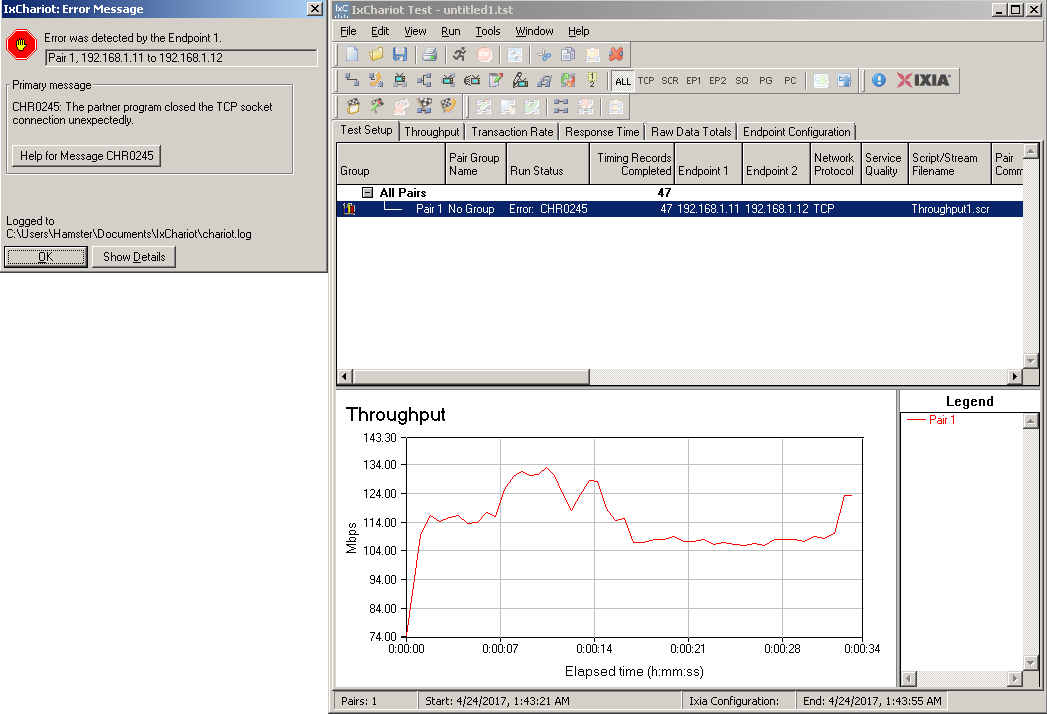Delete selection with the red X toolbar icon

[616, 55]
